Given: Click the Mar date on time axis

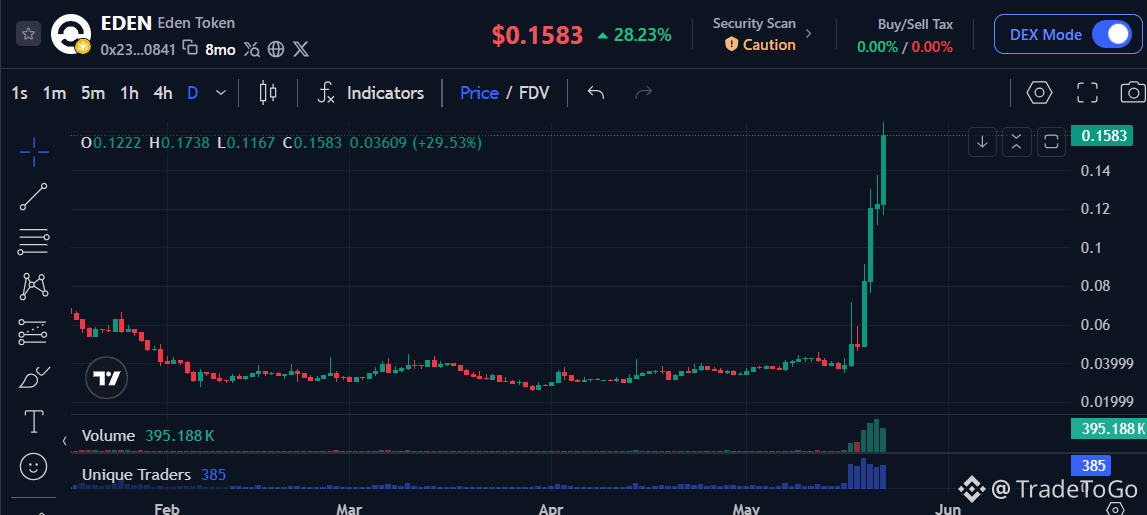Looking at the screenshot, I should click(x=350, y=509).
